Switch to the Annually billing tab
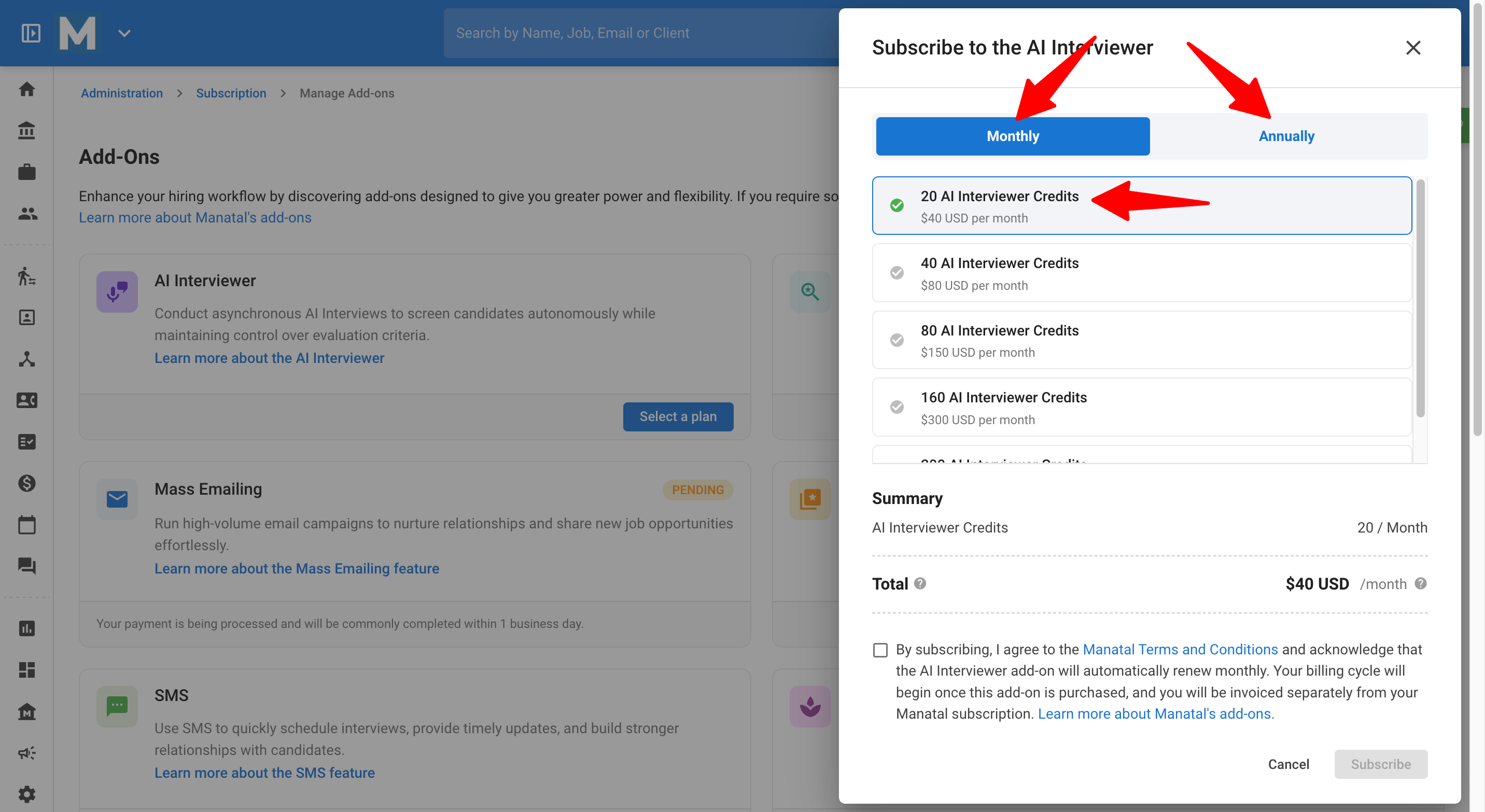Viewport: 1485px width, 812px height. [1287, 136]
